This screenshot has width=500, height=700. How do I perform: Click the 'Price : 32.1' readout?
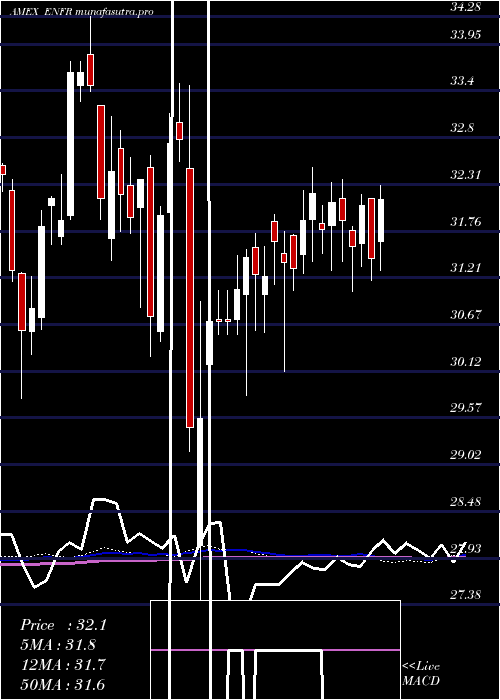63,625
